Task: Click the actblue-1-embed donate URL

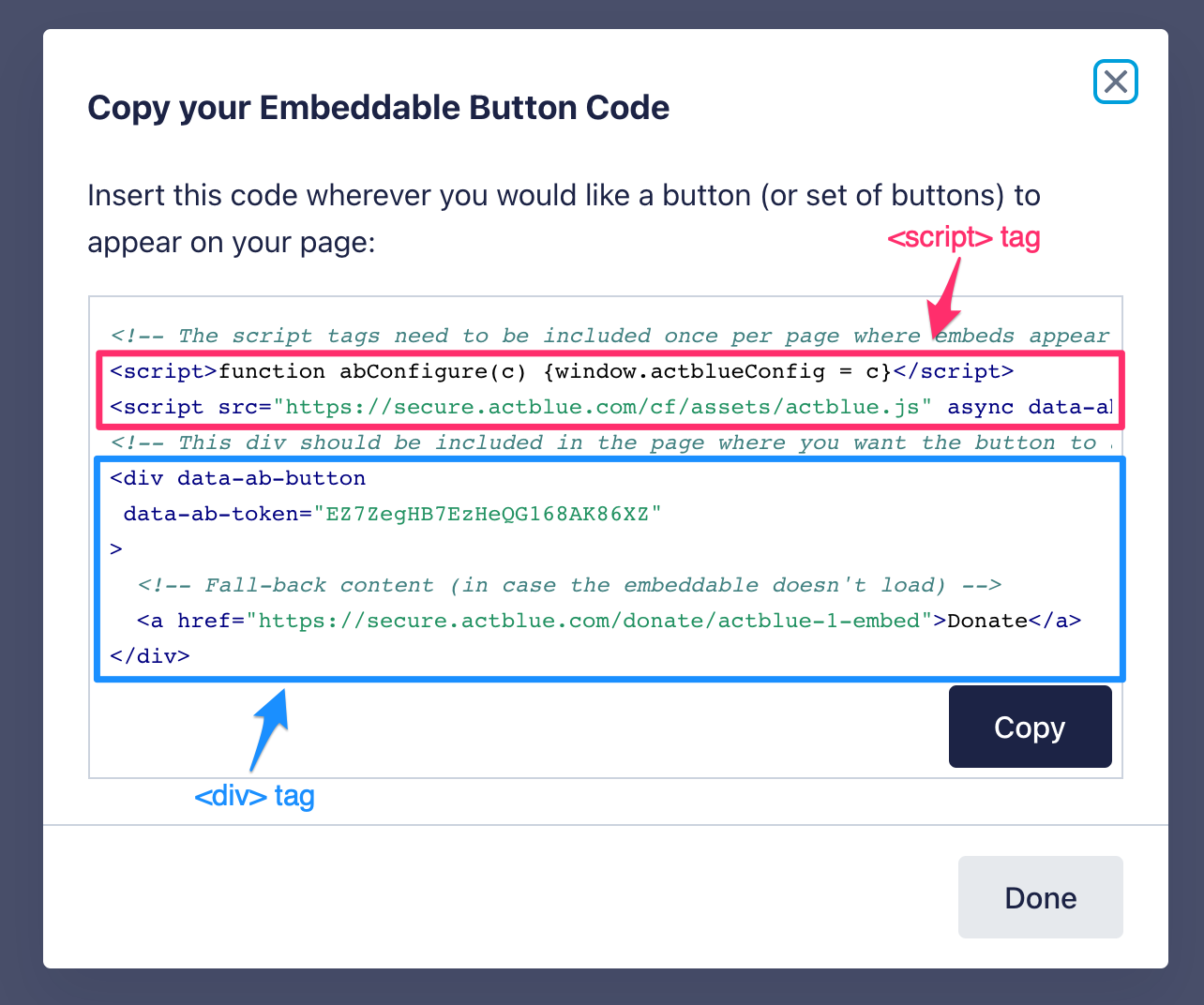Action: [589, 621]
